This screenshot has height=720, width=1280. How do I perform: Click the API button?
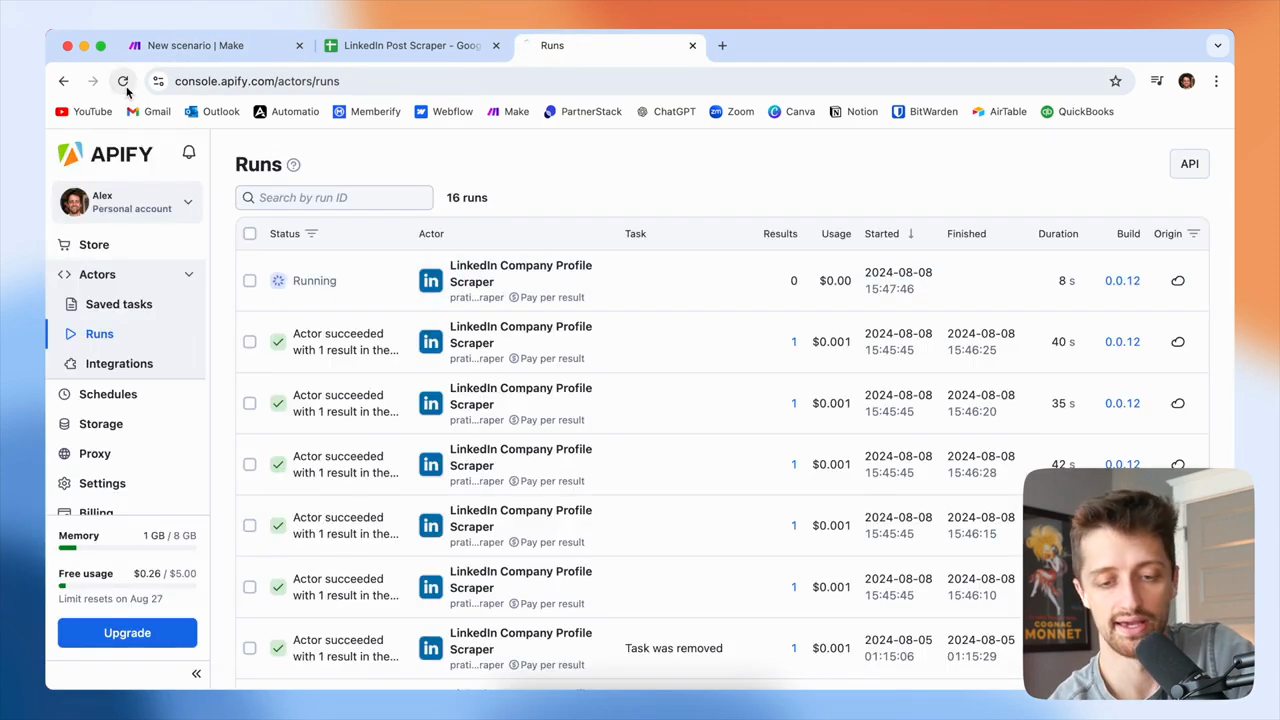pos(1189,164)
